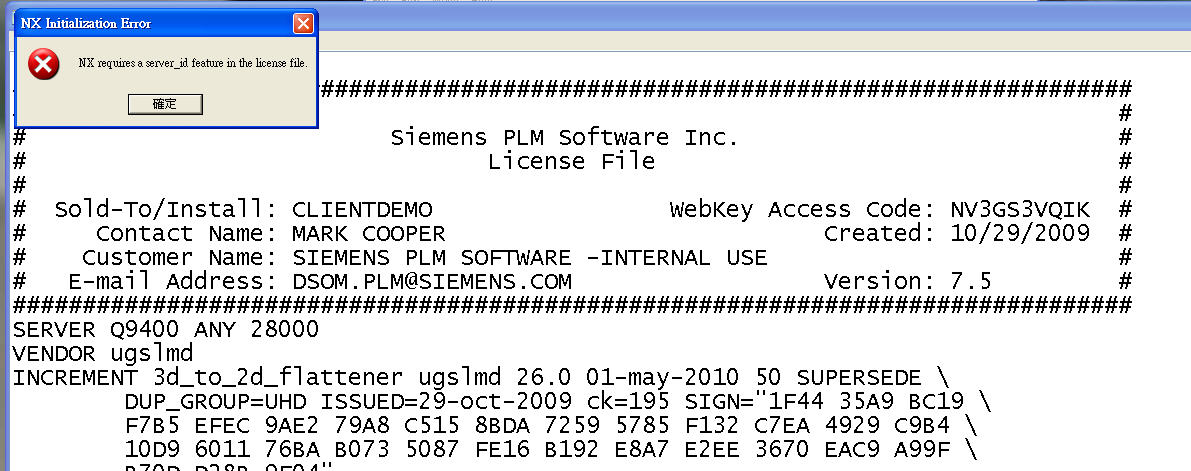Screen dimensions: 1191x471
Task: Click the created date 10/29/2009
Action: click(x=1020, y=234)
